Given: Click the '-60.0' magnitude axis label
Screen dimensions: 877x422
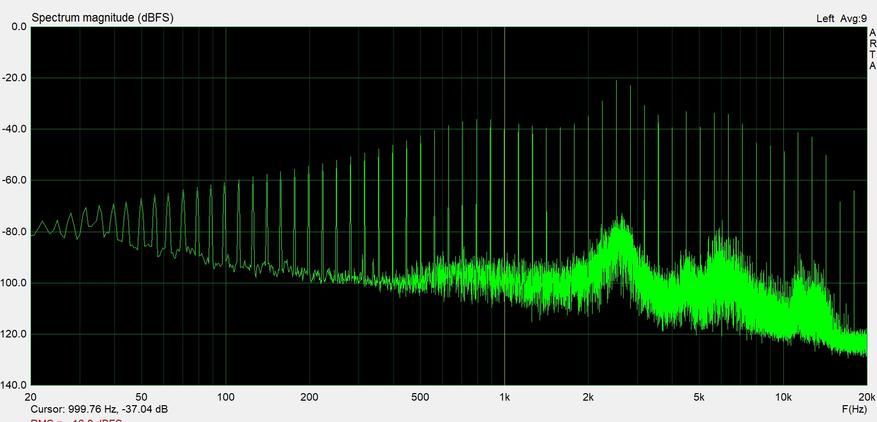Looking at the screenshot, I should tap(16, 180).
